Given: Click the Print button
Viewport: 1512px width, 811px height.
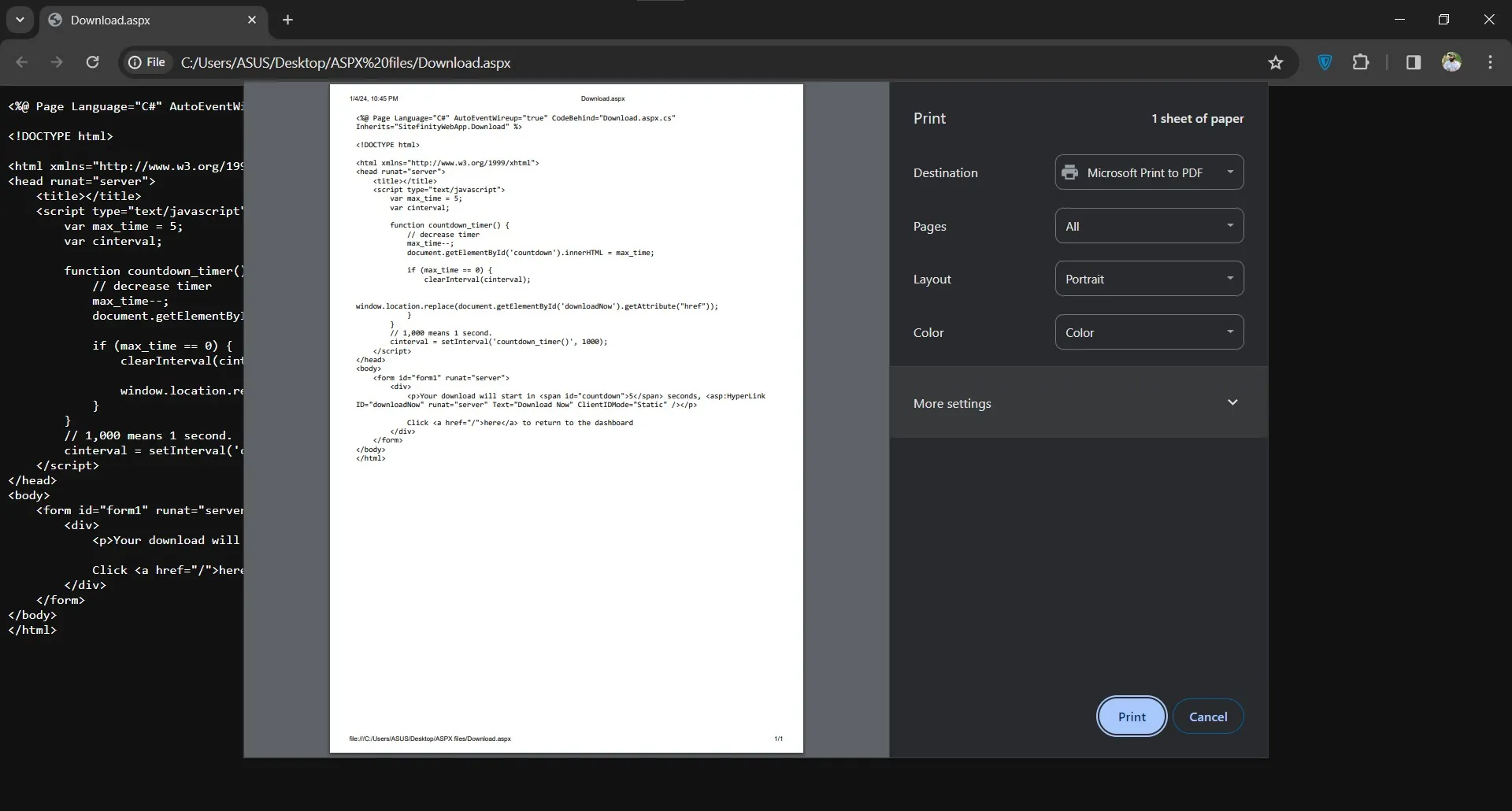Looking at the screenshot, I should click(x=1132, y=717).
